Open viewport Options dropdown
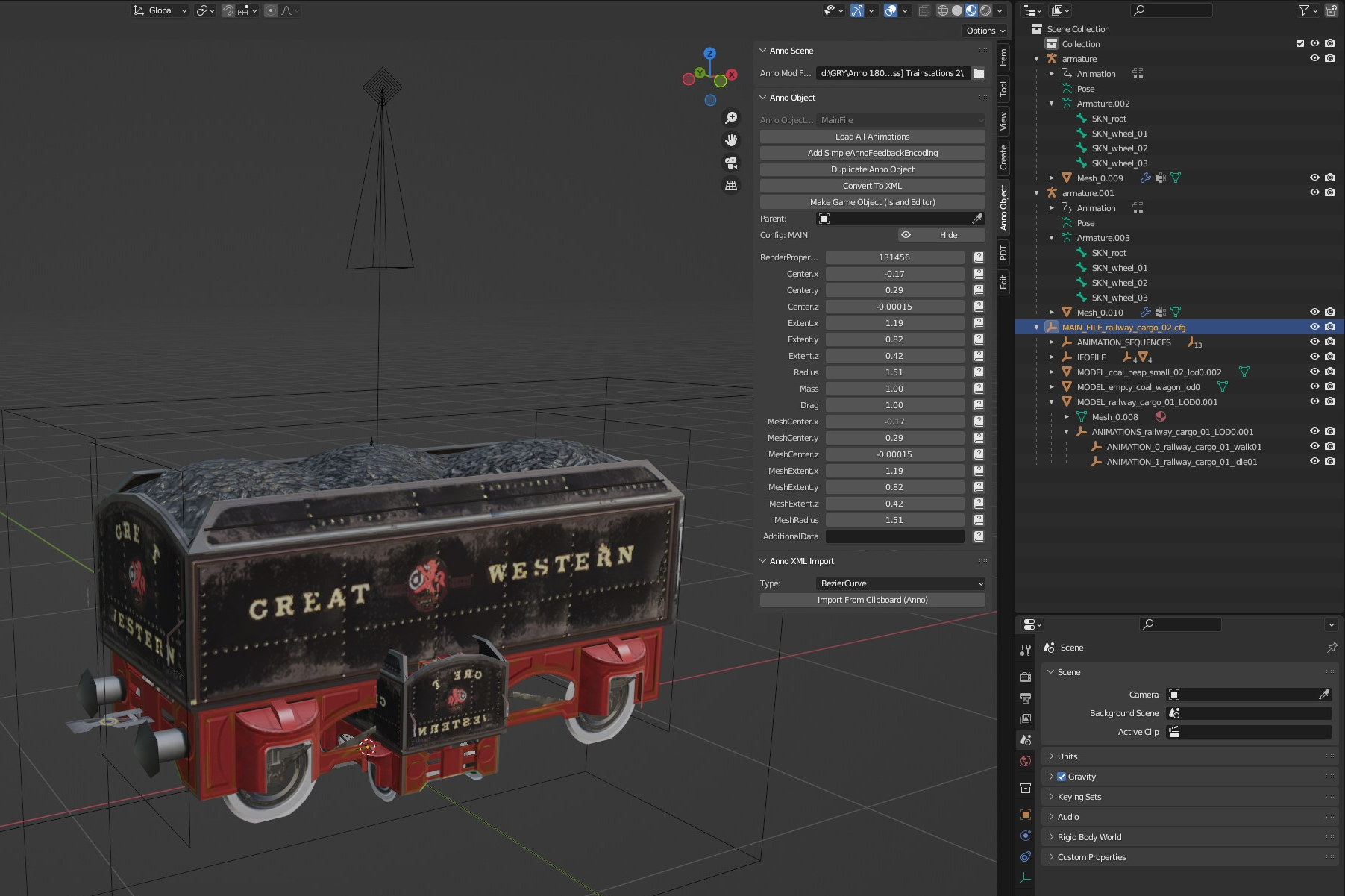Image resolution: width=1345 pixels, height=896 pixels. click(985, 31)
